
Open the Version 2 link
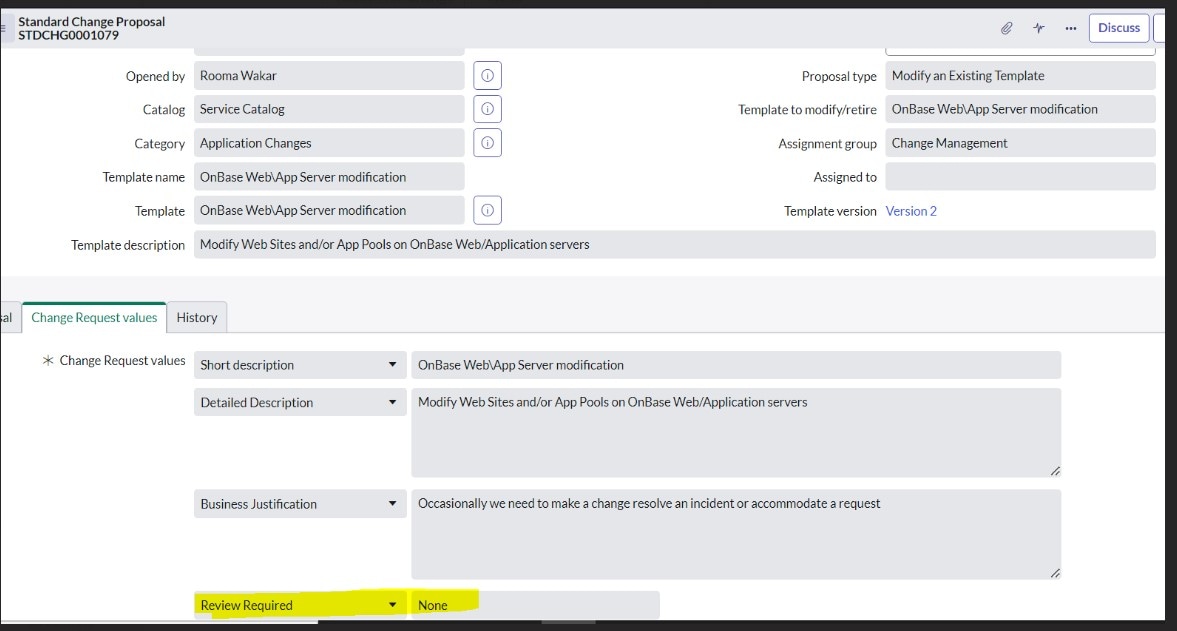911,210
